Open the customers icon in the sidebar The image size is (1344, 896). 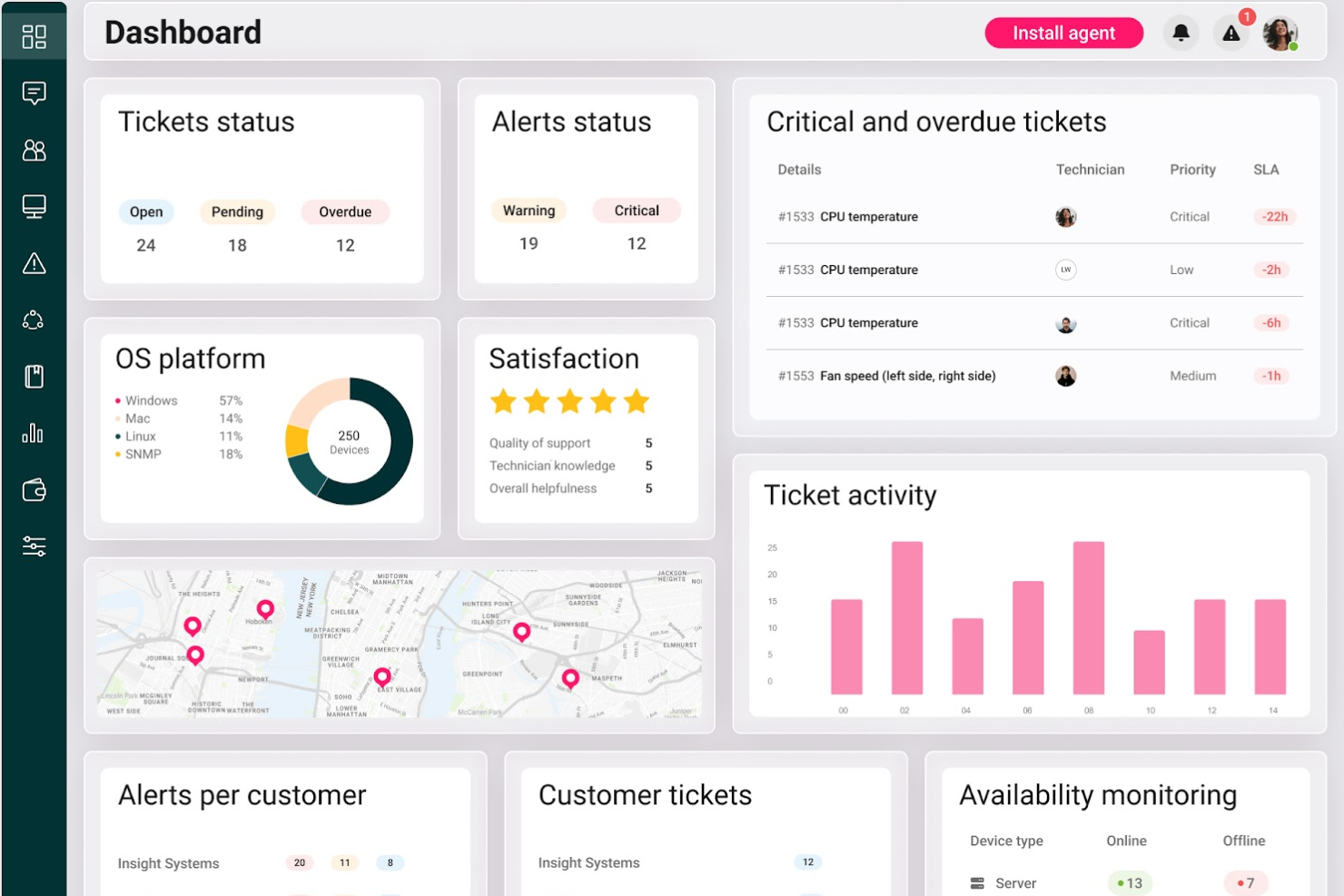pyautogui.click(x=34, y=151)
